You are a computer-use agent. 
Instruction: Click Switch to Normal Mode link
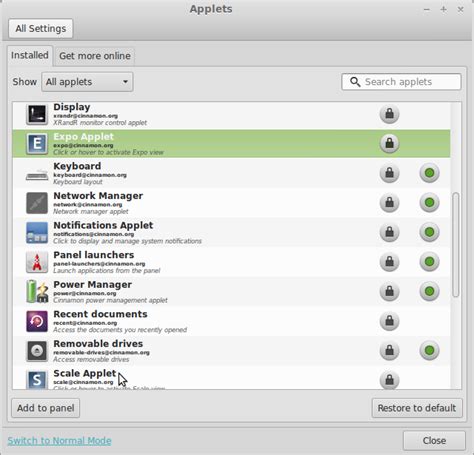coord(59,441)
